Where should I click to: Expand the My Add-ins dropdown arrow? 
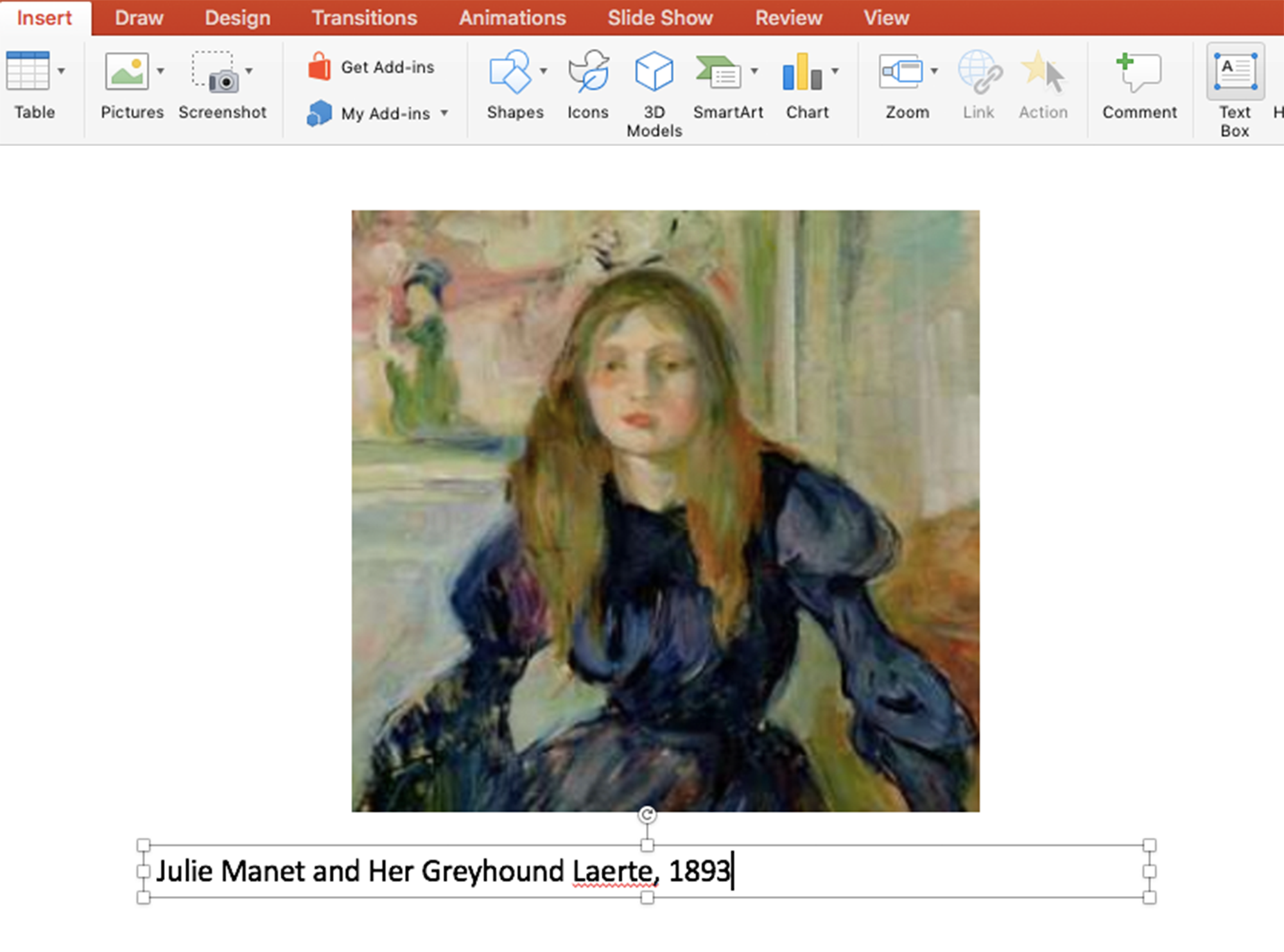(x=444, y=113)
